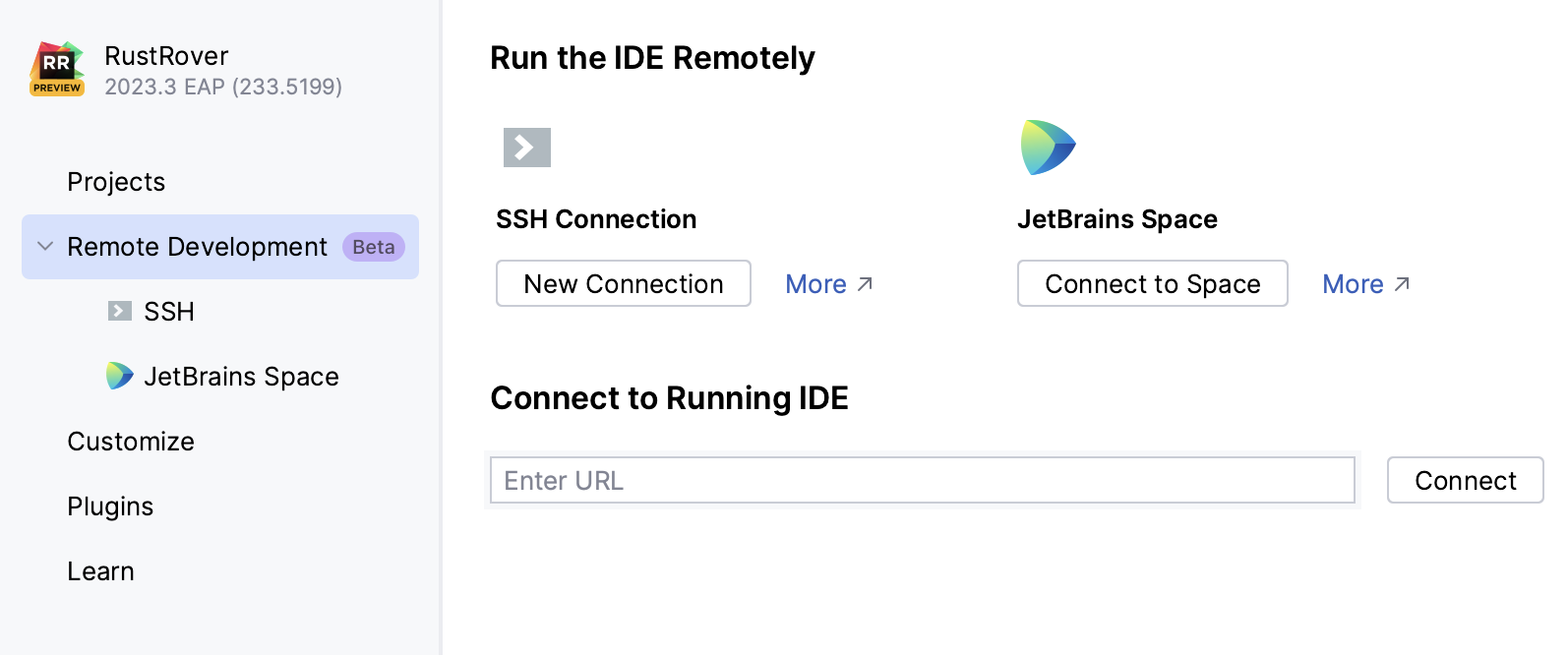Screen dimensions: 1568x655
Task: Open the More link for SSH Connection
Action: 815,284
